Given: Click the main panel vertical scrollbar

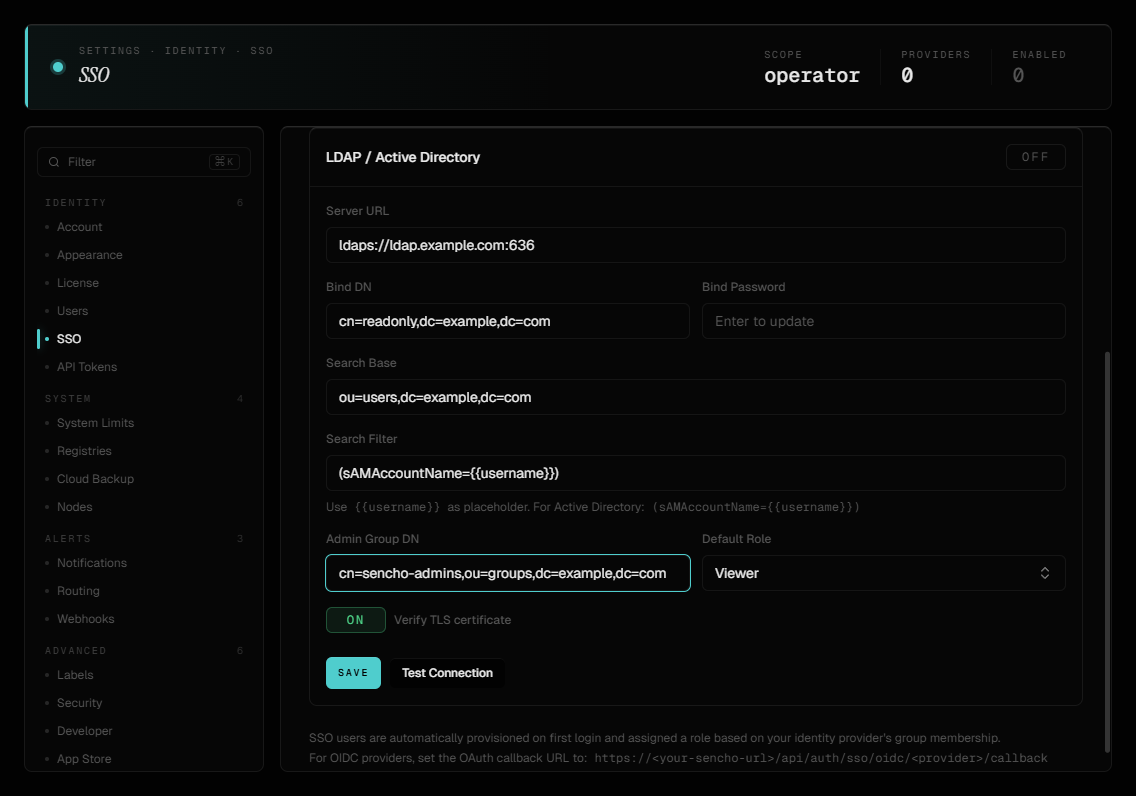Looking at the screenshot, I should point(1107,552).
